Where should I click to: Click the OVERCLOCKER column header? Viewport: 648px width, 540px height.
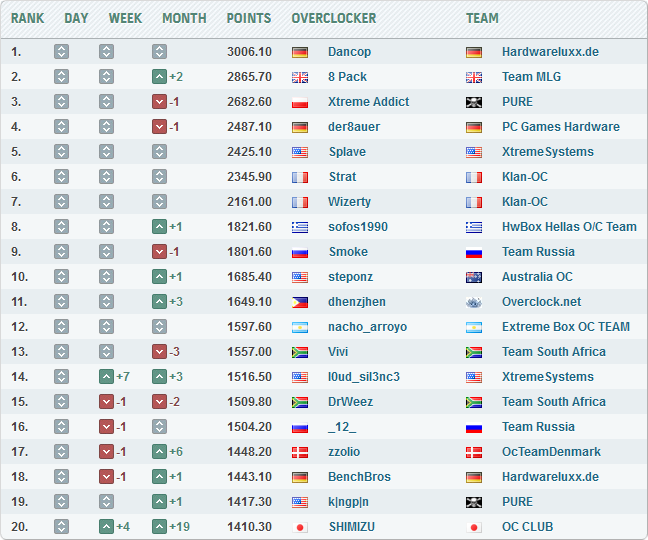pyautogui.click(x=334, y=18)
